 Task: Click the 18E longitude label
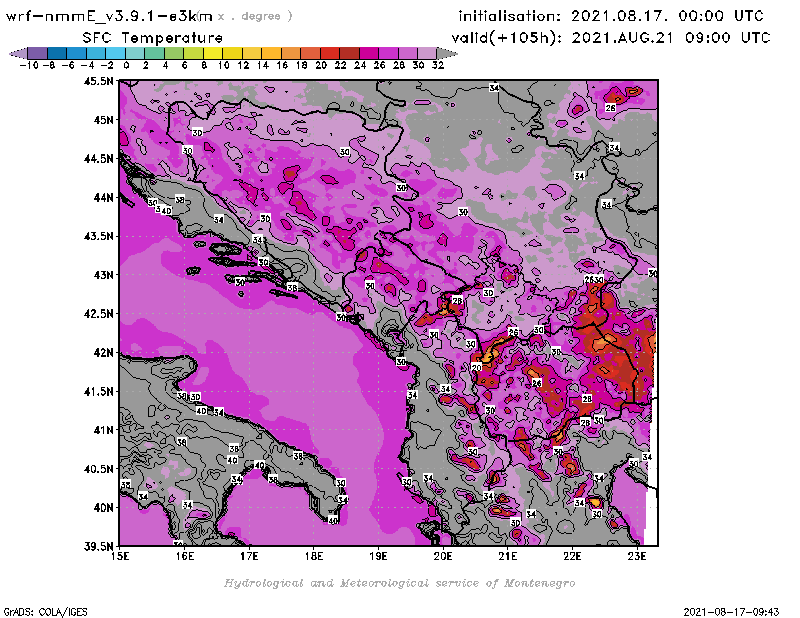click(x=314, y=556)
